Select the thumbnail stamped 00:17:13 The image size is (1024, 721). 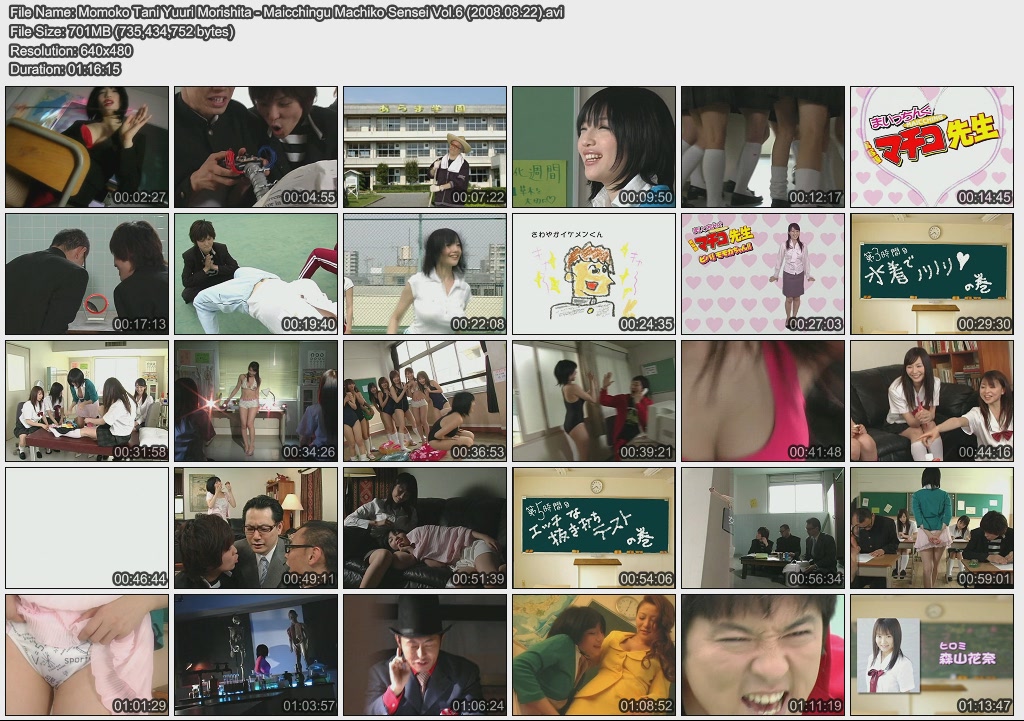[x=87, y=274]
